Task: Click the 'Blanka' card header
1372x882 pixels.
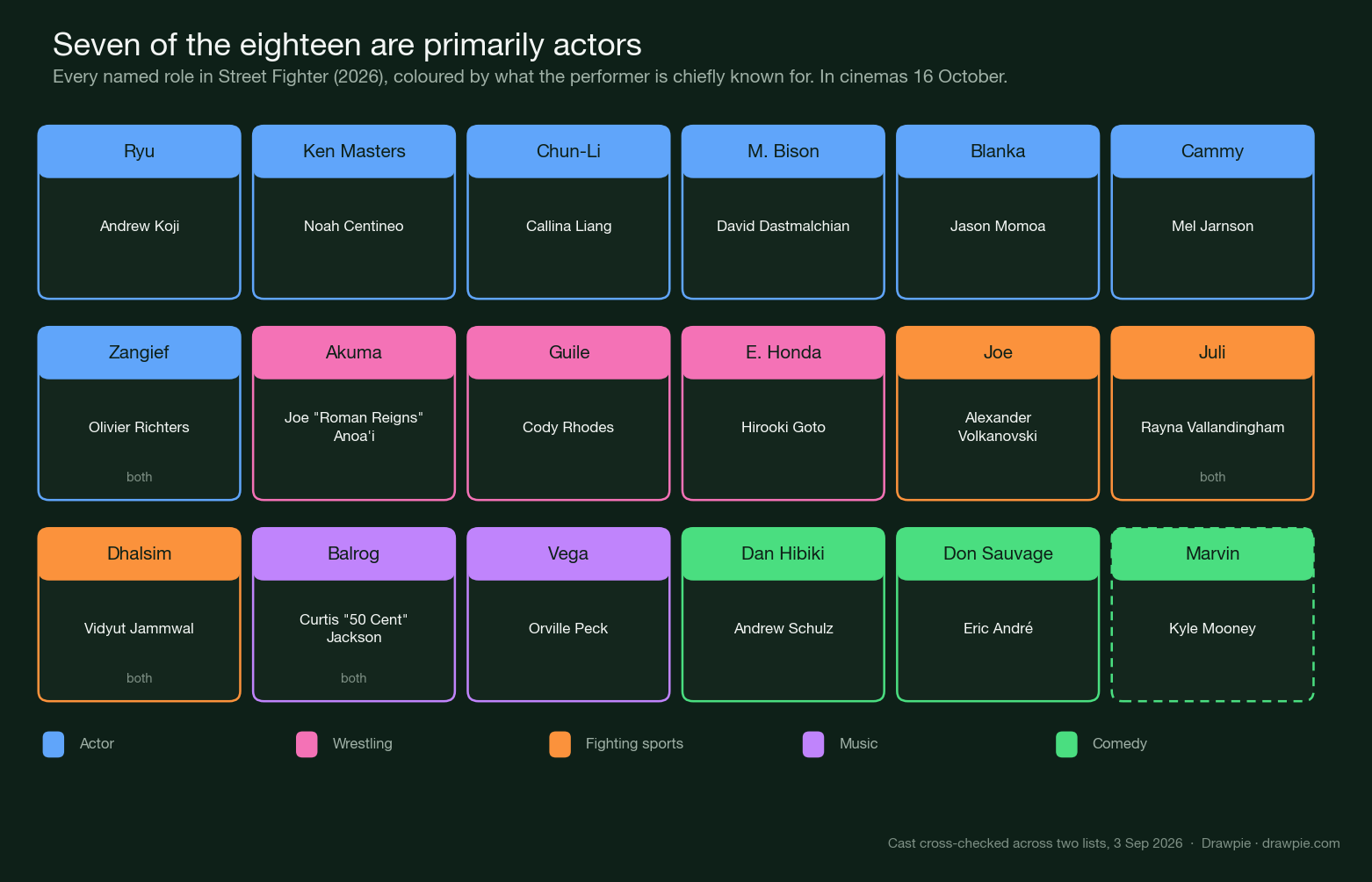Action: pos(998,151)
